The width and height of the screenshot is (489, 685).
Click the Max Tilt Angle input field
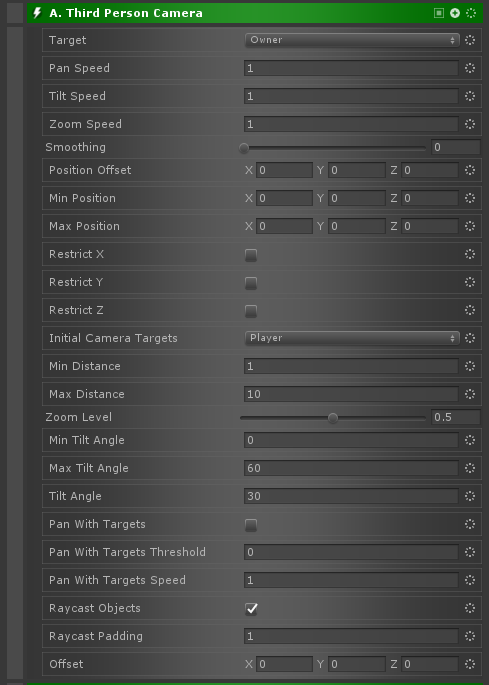351,468
